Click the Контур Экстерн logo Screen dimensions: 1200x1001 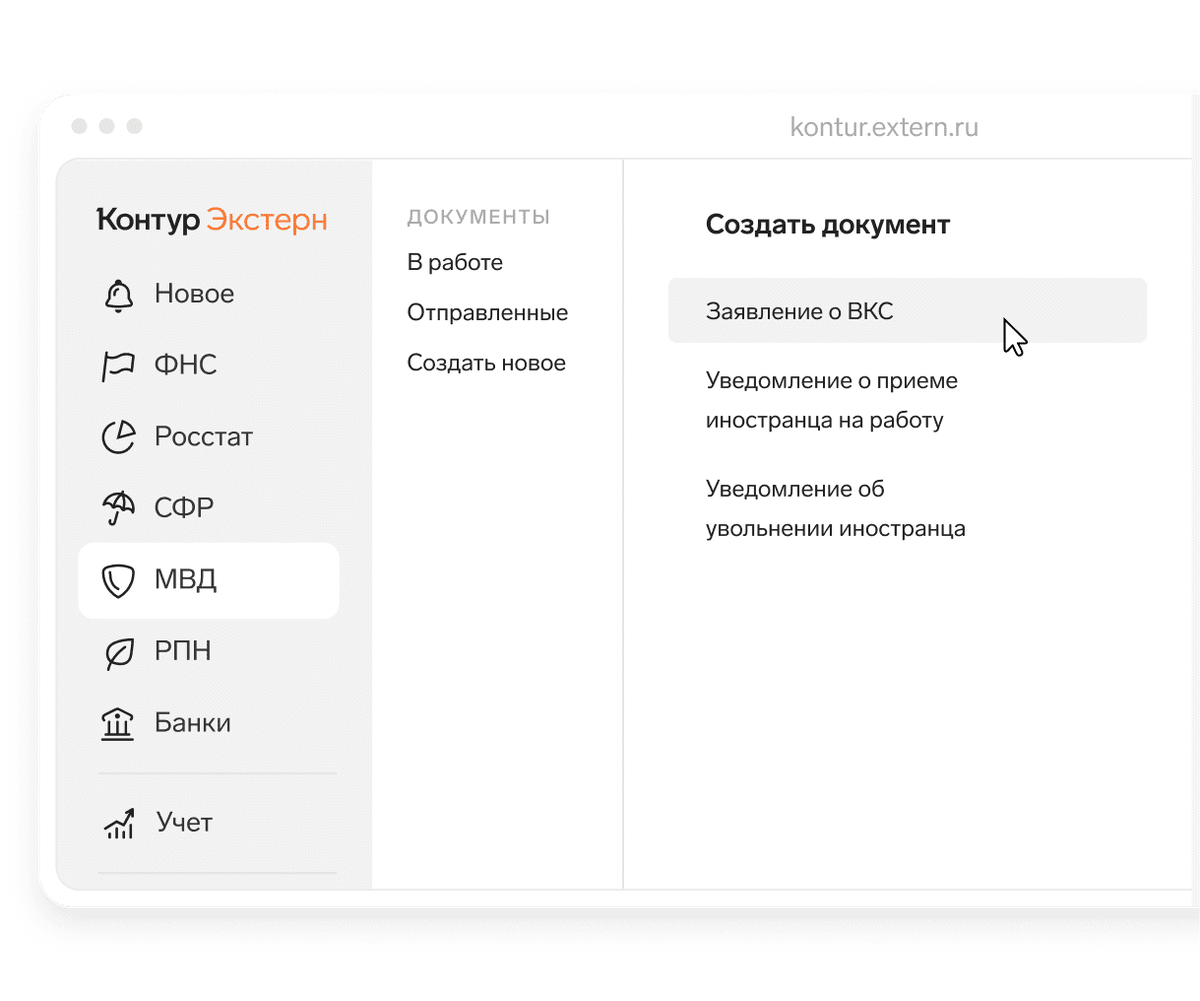point(212,220)
